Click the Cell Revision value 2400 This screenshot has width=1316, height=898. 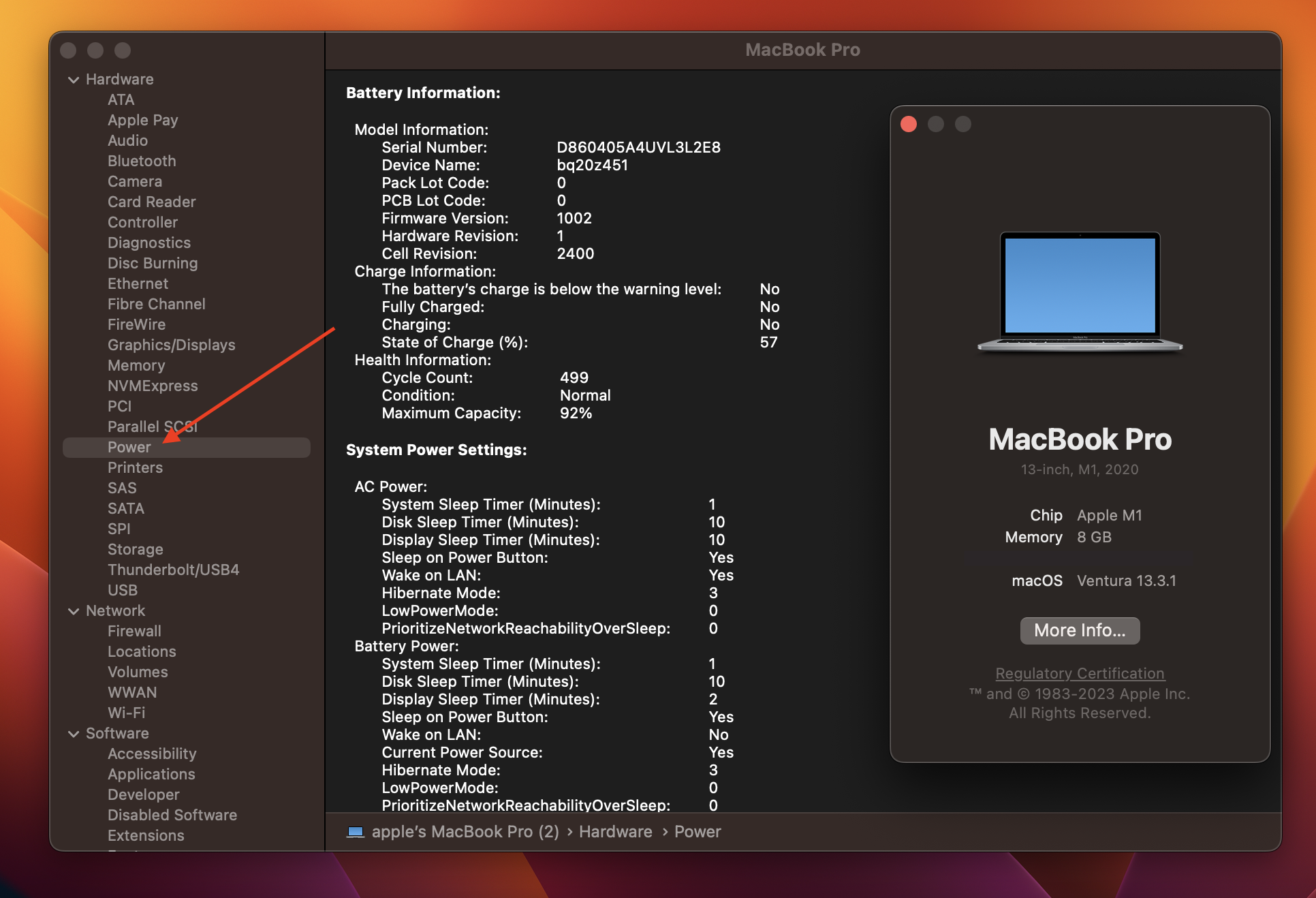click(x=576, y=253)
